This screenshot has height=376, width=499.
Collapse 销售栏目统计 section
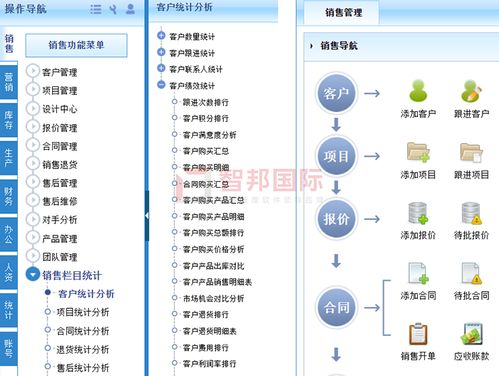[x=33, y=274]
